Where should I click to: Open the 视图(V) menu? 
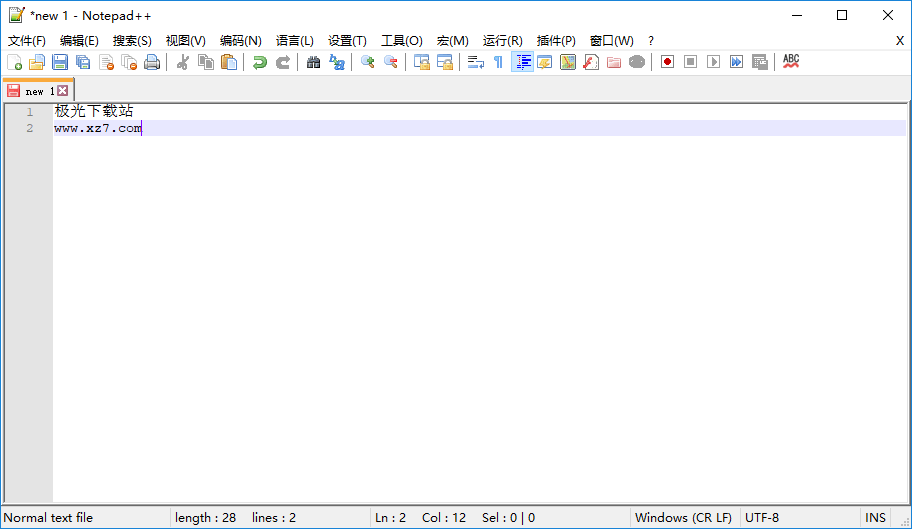[x=186, y=41]
